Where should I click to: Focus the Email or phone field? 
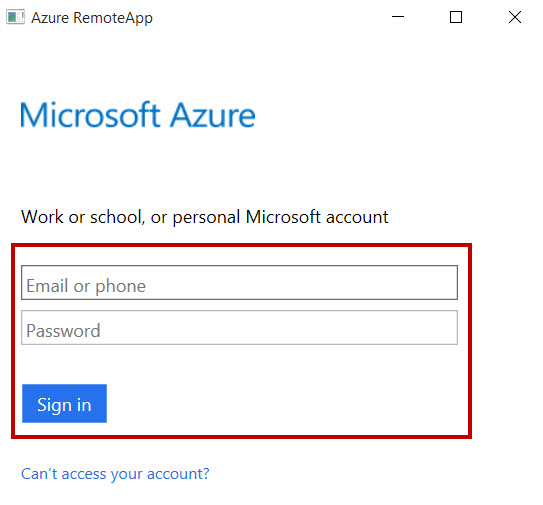239,282
